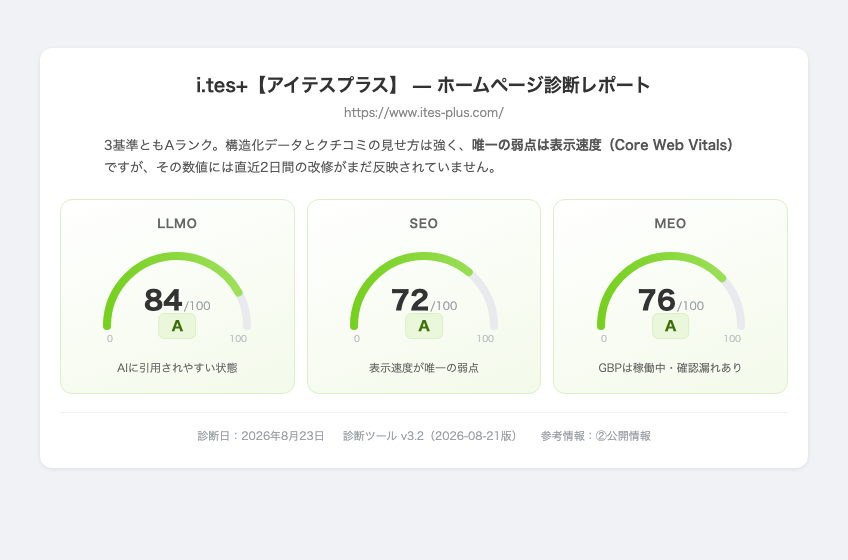Viewport: 848px width, 560px height.
Task: Click the /100 label beside MEO score
Action: click(x=691, y=306)
